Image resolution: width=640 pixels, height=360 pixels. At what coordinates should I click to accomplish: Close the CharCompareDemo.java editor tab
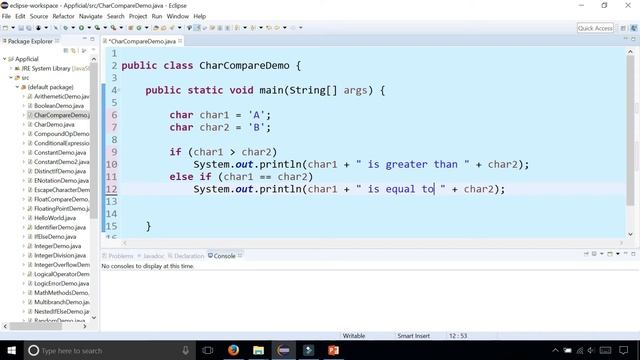point(180,41)
